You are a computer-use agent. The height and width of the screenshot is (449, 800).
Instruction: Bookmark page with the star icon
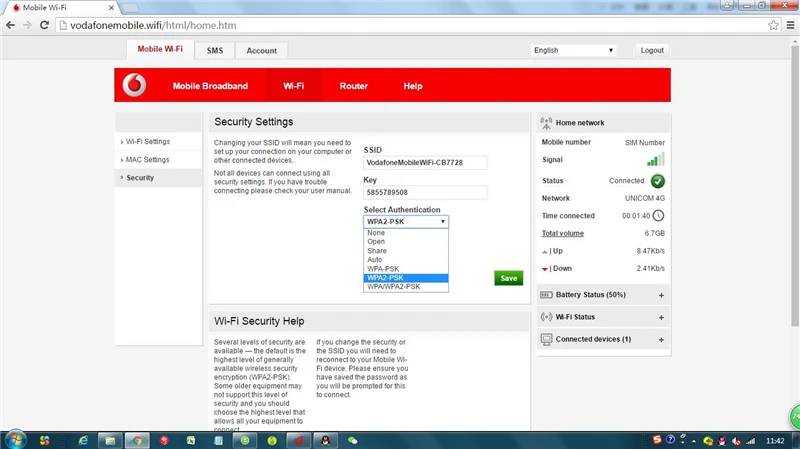(x=773, y=25)
